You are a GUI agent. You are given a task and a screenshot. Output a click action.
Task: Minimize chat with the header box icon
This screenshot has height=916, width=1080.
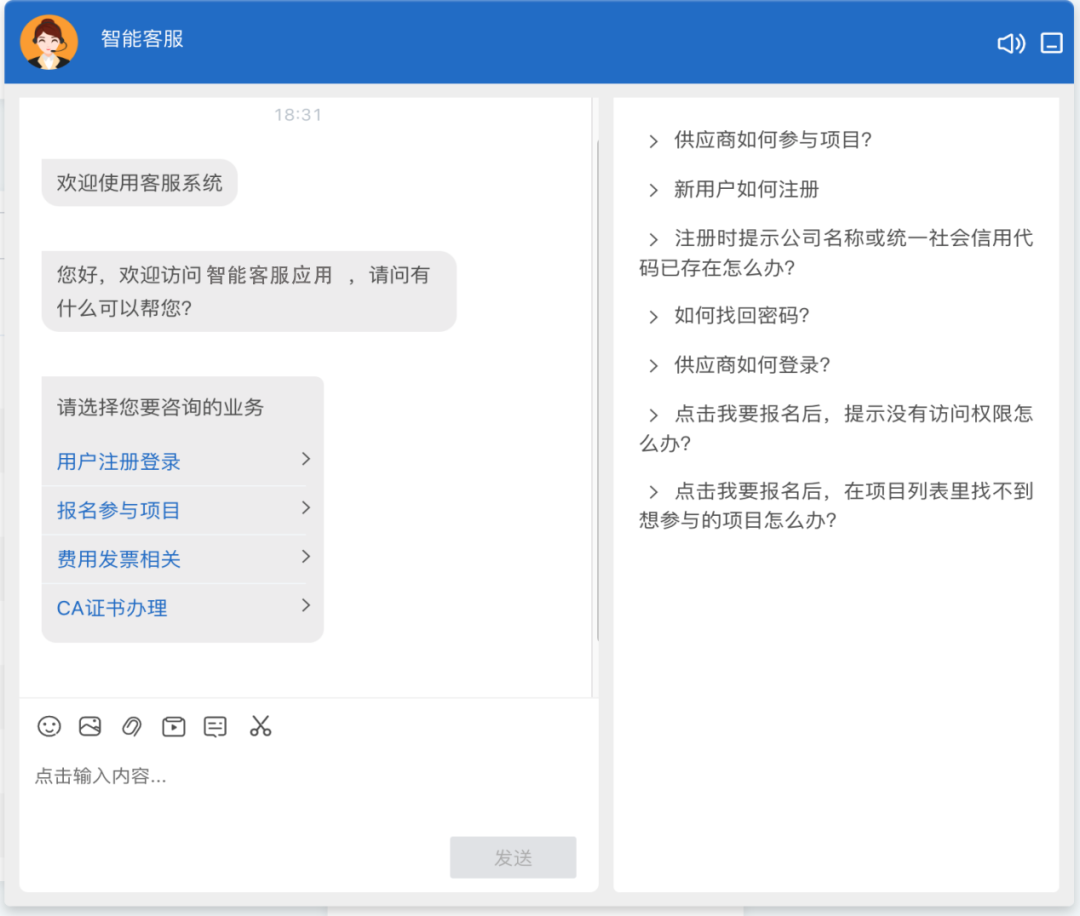tap(1051, 43)
